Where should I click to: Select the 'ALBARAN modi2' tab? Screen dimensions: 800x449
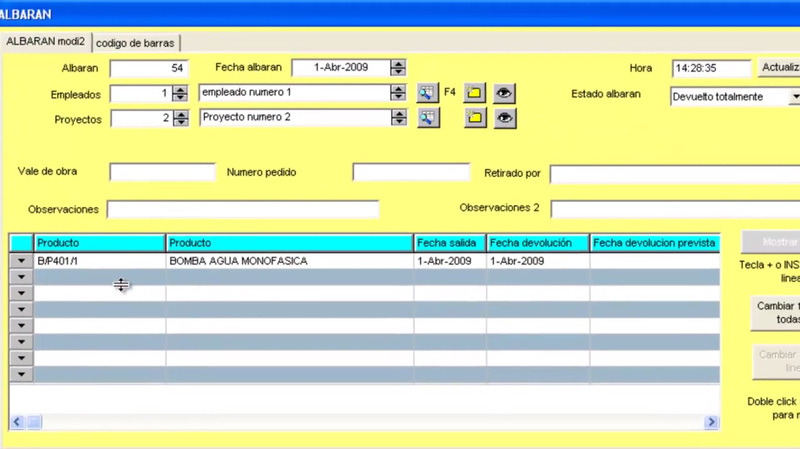47,42
